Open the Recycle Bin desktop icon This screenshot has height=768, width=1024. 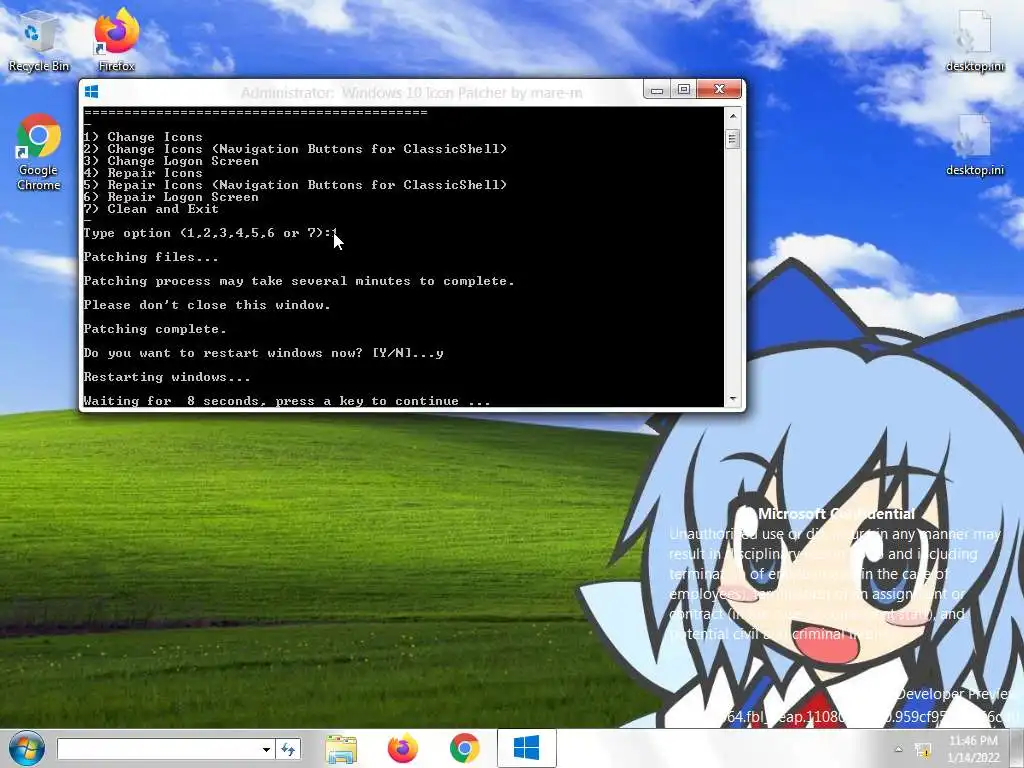point(39,40)
